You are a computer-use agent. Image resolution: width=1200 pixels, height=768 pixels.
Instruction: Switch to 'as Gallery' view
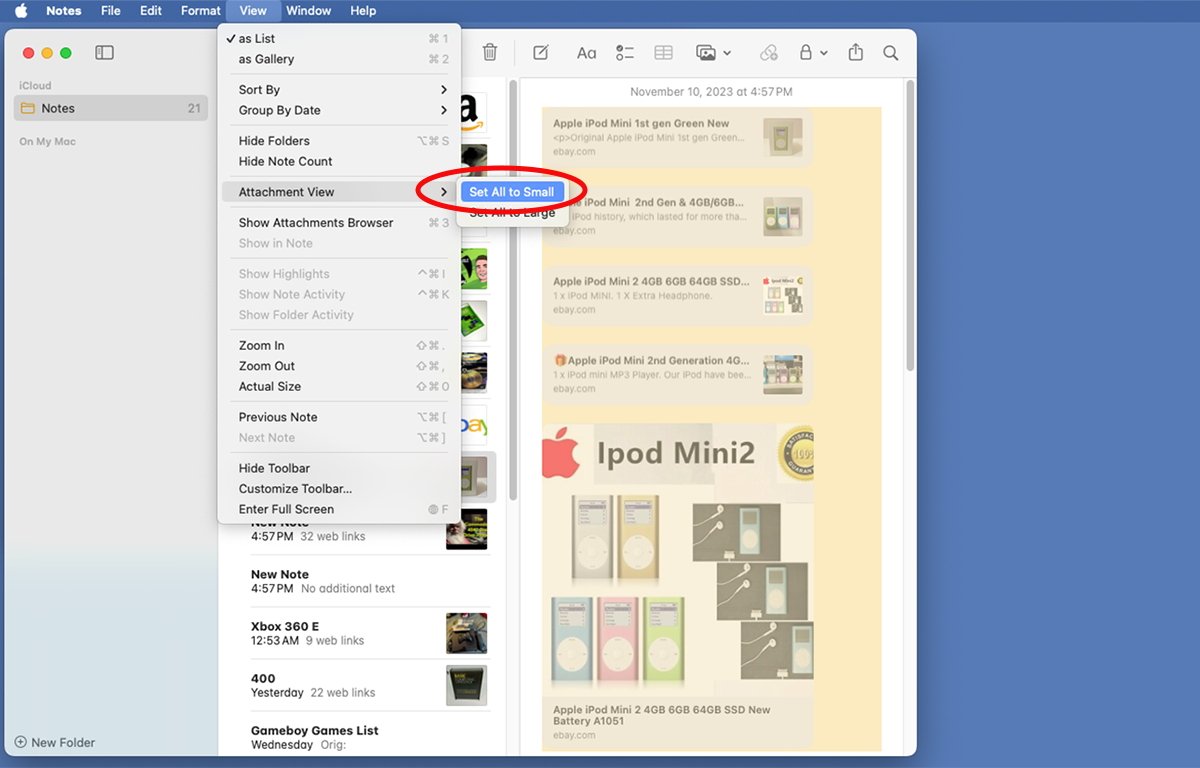[x=266, y=59]
